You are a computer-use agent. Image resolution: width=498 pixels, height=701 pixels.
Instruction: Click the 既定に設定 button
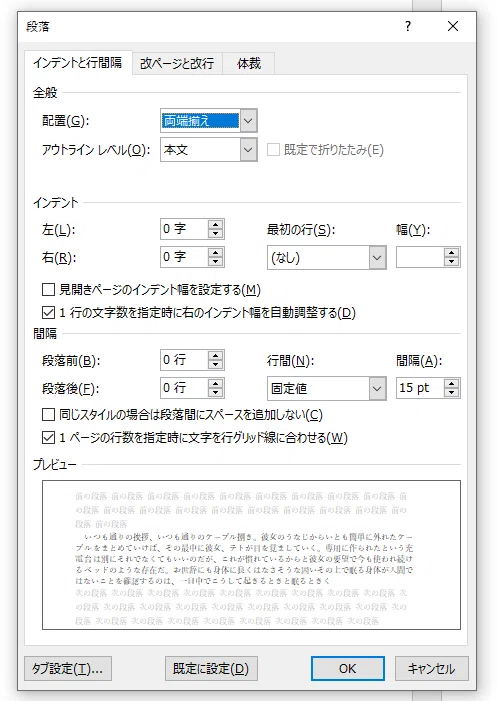(211, 669)
